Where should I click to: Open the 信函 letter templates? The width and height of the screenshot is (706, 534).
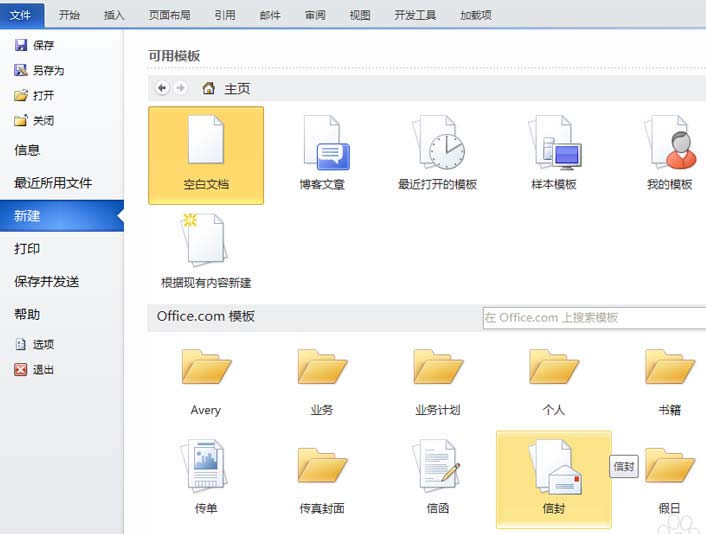(x=437, y=478)
